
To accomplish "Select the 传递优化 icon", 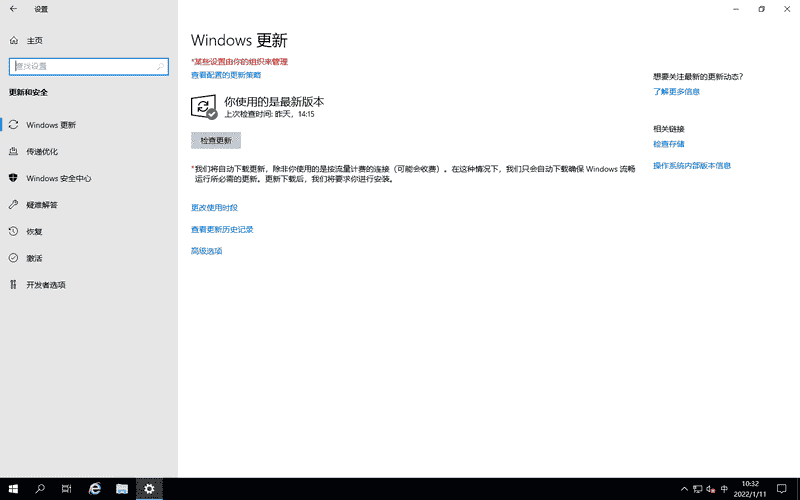I will [14, 151].
